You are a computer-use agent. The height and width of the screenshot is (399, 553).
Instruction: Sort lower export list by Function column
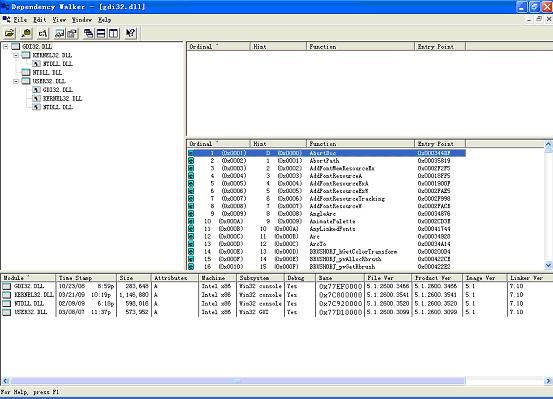click(x=360, y=144)
